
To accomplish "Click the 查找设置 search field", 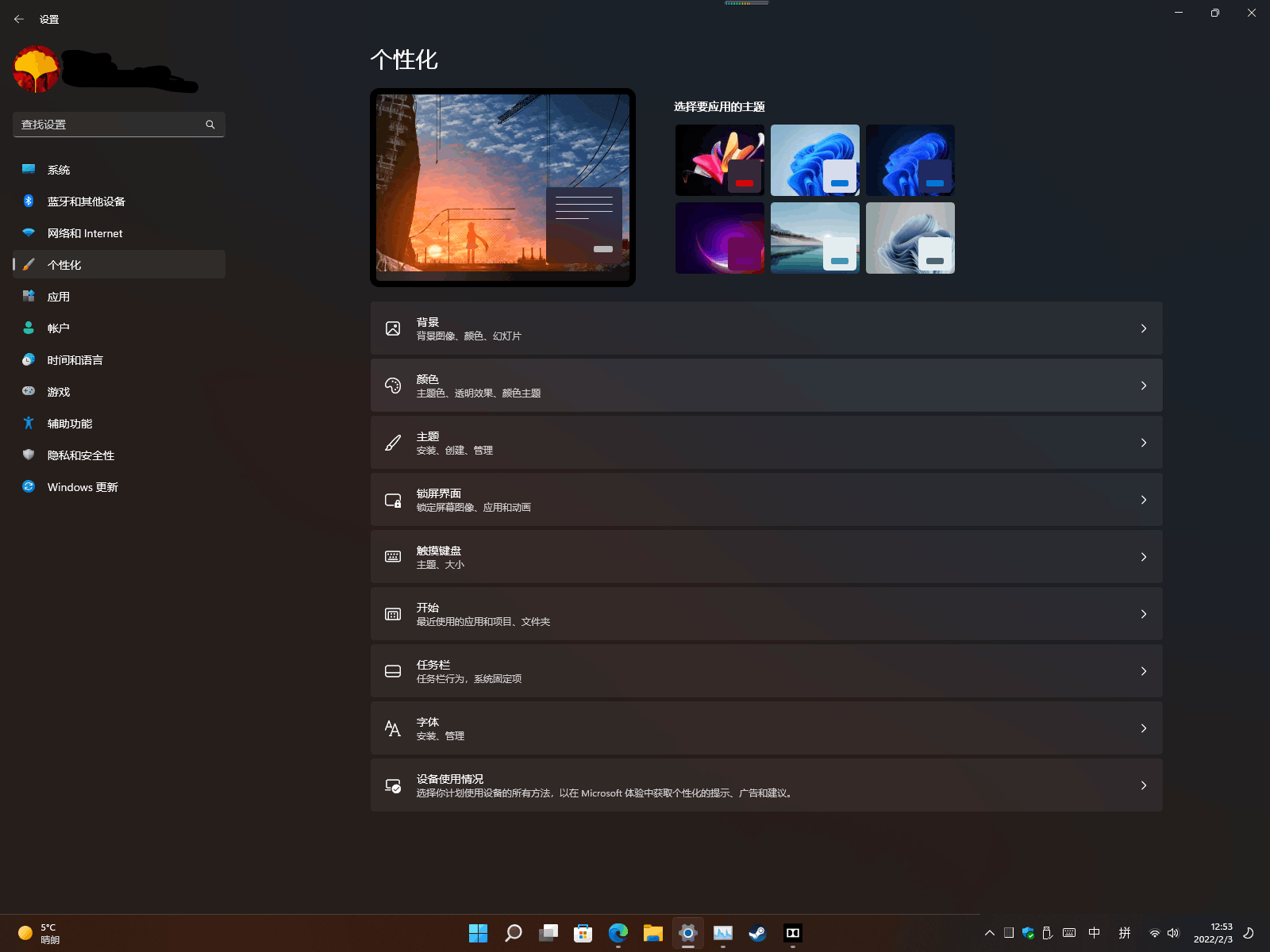I will pos(119,125).
